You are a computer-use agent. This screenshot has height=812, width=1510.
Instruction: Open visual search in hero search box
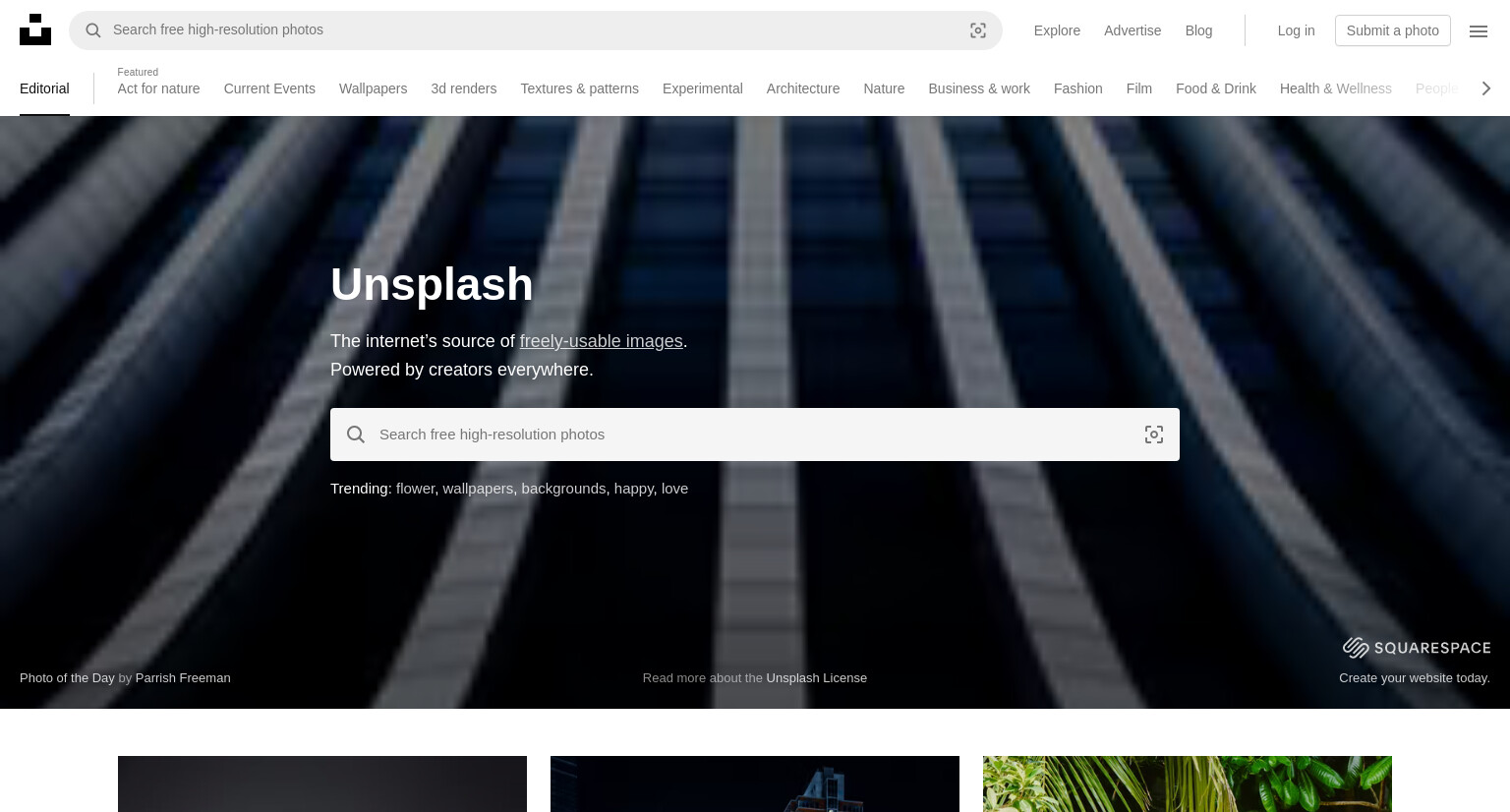(1154, 435)
